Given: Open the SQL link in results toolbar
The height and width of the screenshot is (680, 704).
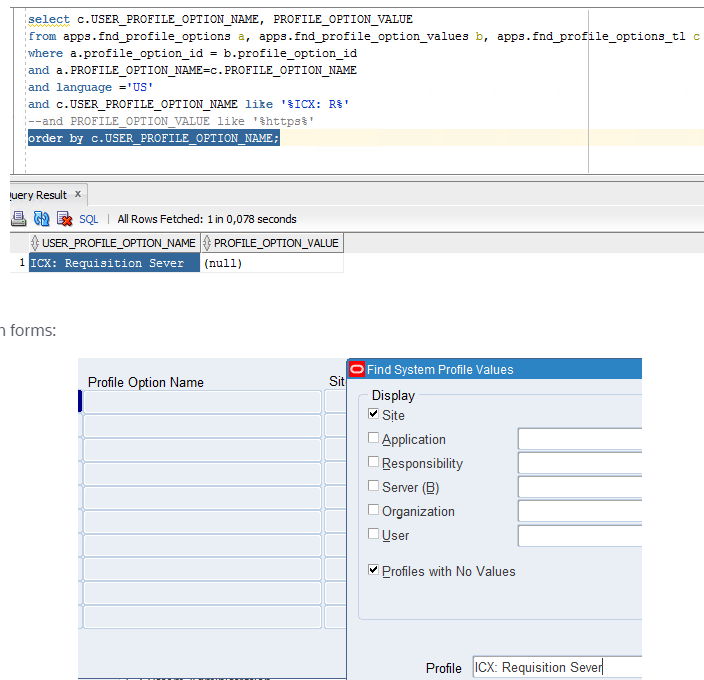Looking at the screenshot, I should (x=89, y=219).
